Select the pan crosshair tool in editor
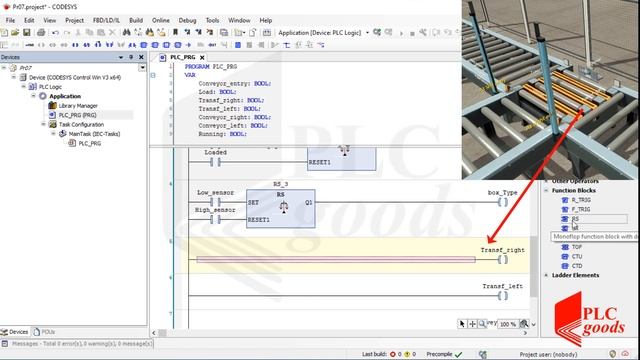The image size is (640, 360). 472,324
